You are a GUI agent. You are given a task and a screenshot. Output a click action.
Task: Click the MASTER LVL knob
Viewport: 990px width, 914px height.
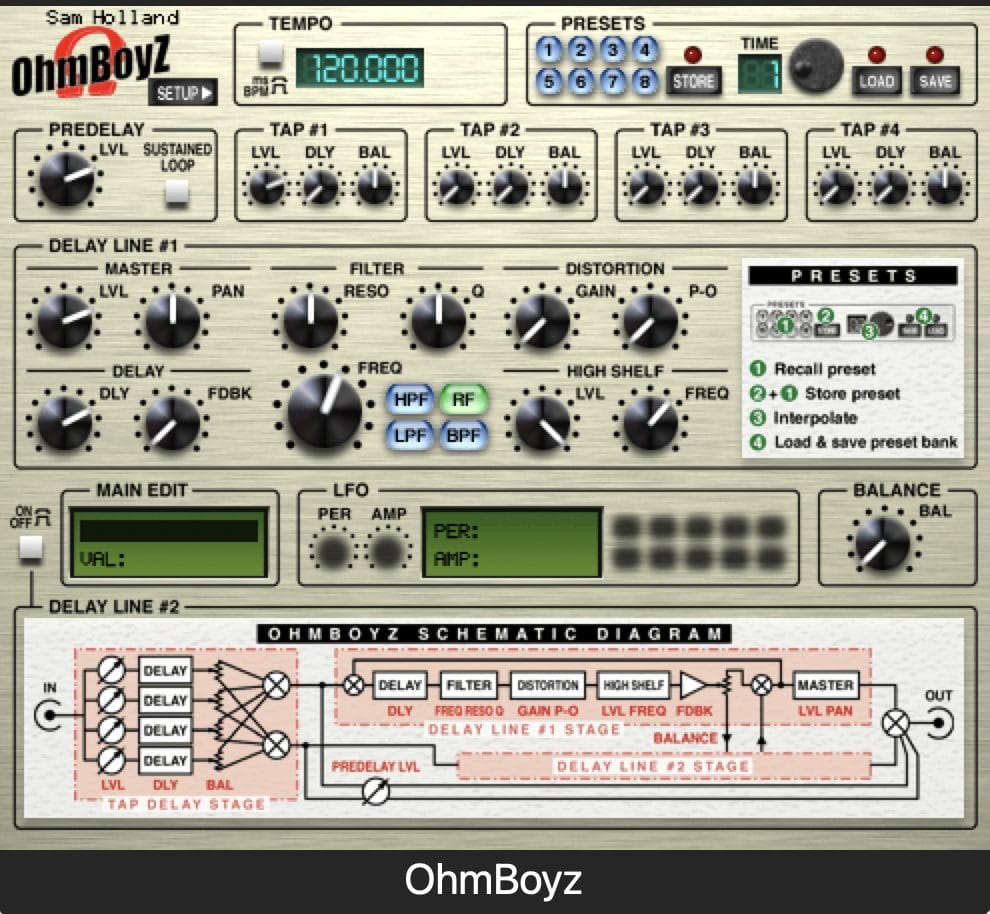click(x=64, y=321)
